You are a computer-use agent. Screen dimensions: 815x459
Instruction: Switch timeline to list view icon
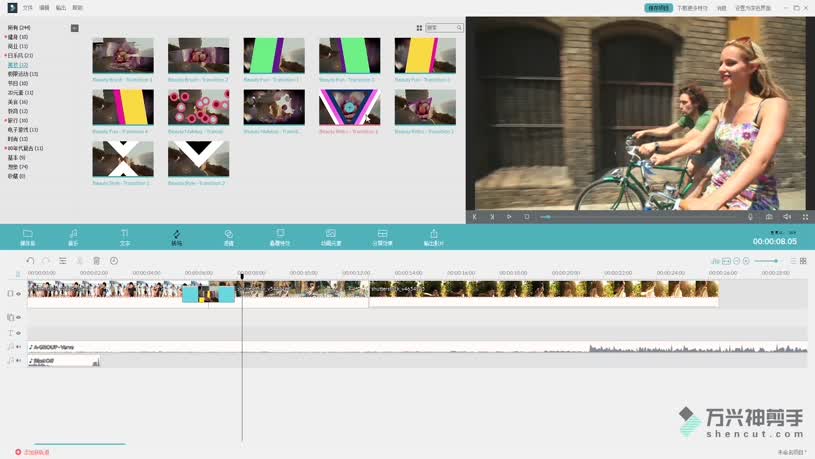click(x=793, y=261)
